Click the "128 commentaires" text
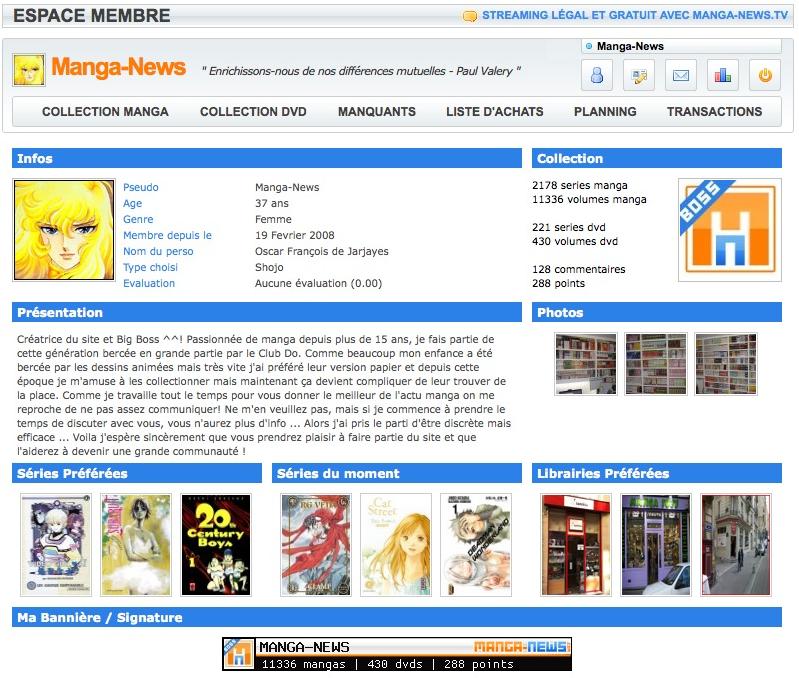799x678 pixels. coord(578,269)
